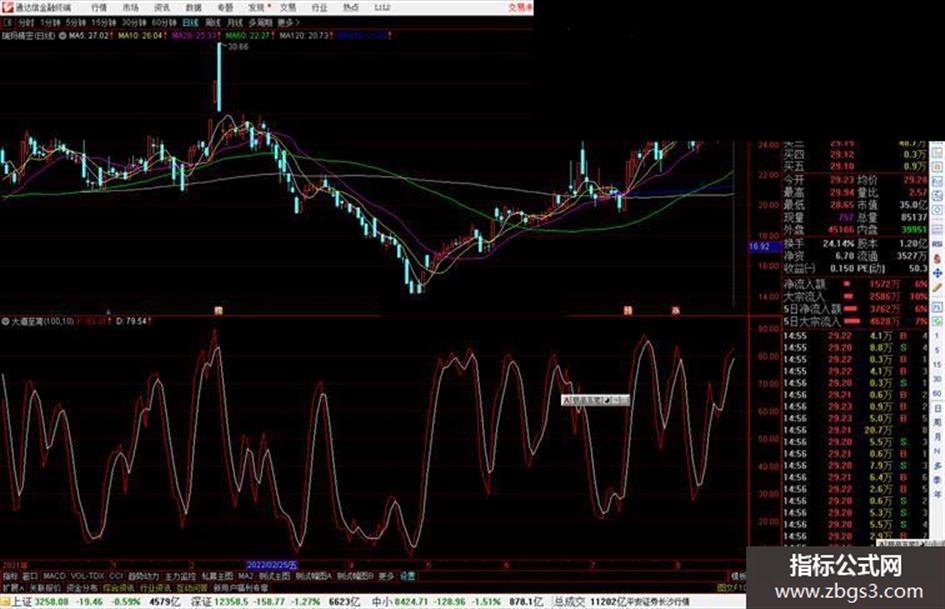Viewport: 945px width, 609px height.
Task: Open the 行业 menu
Action: [x=319, y=7]
